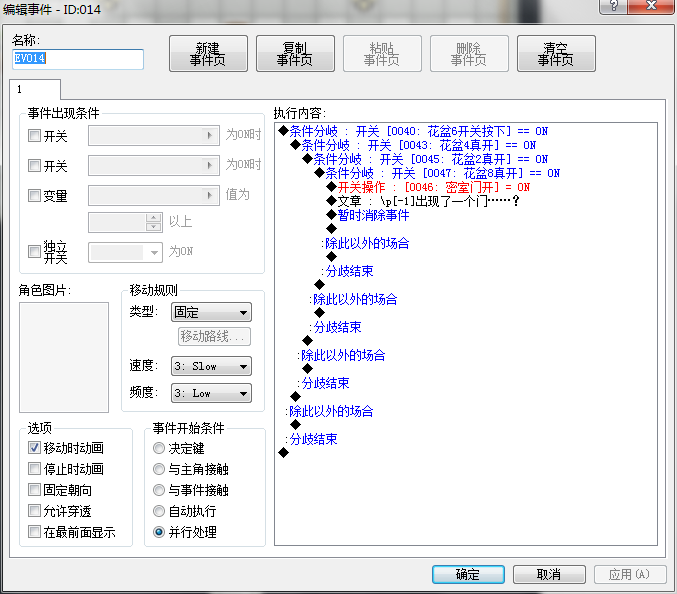
Task: Click the empty diamond line below 暂时消除事件
Action: (x=332, y=229)
